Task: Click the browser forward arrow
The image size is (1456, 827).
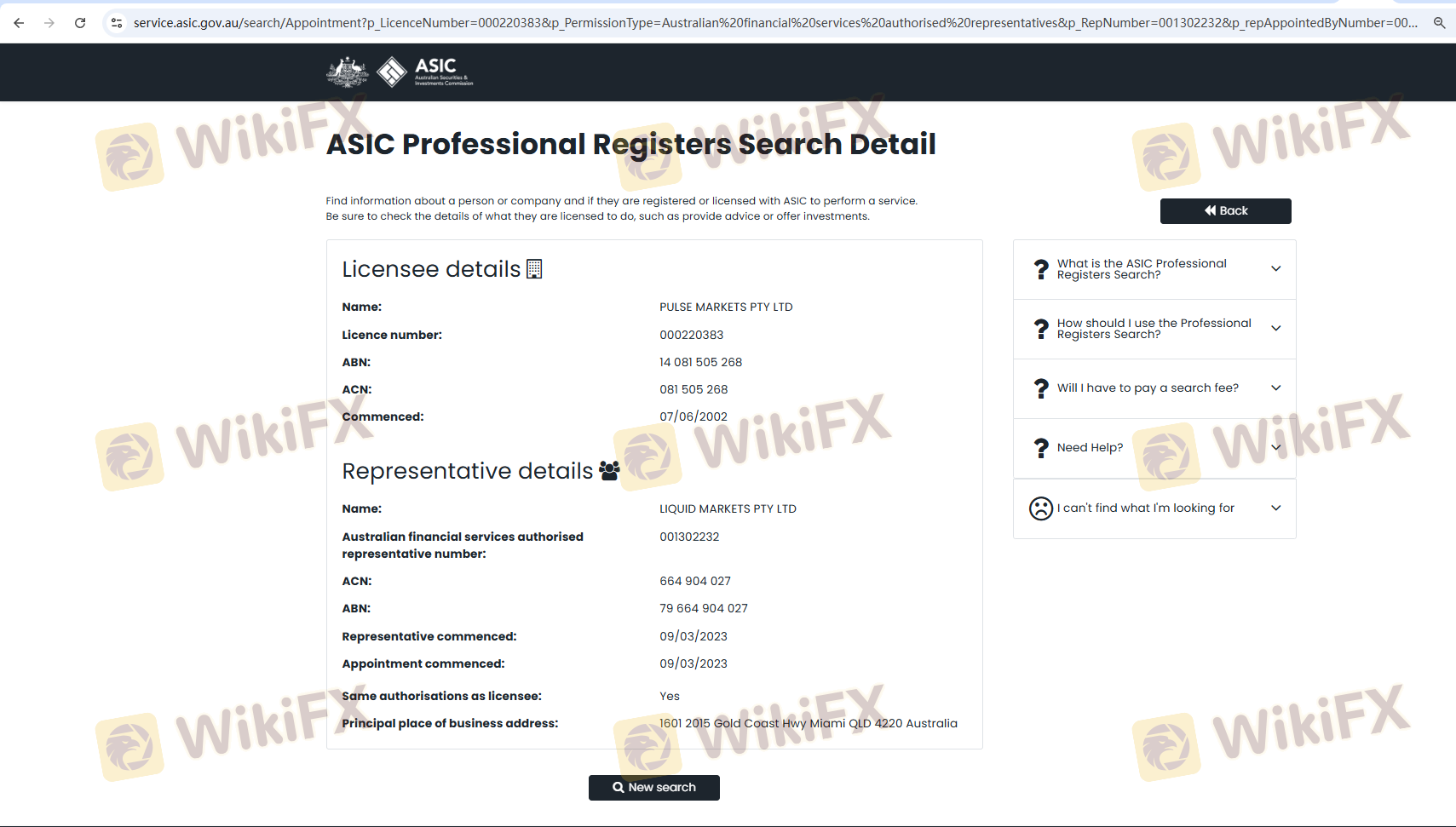Action: tap(49, 23)
